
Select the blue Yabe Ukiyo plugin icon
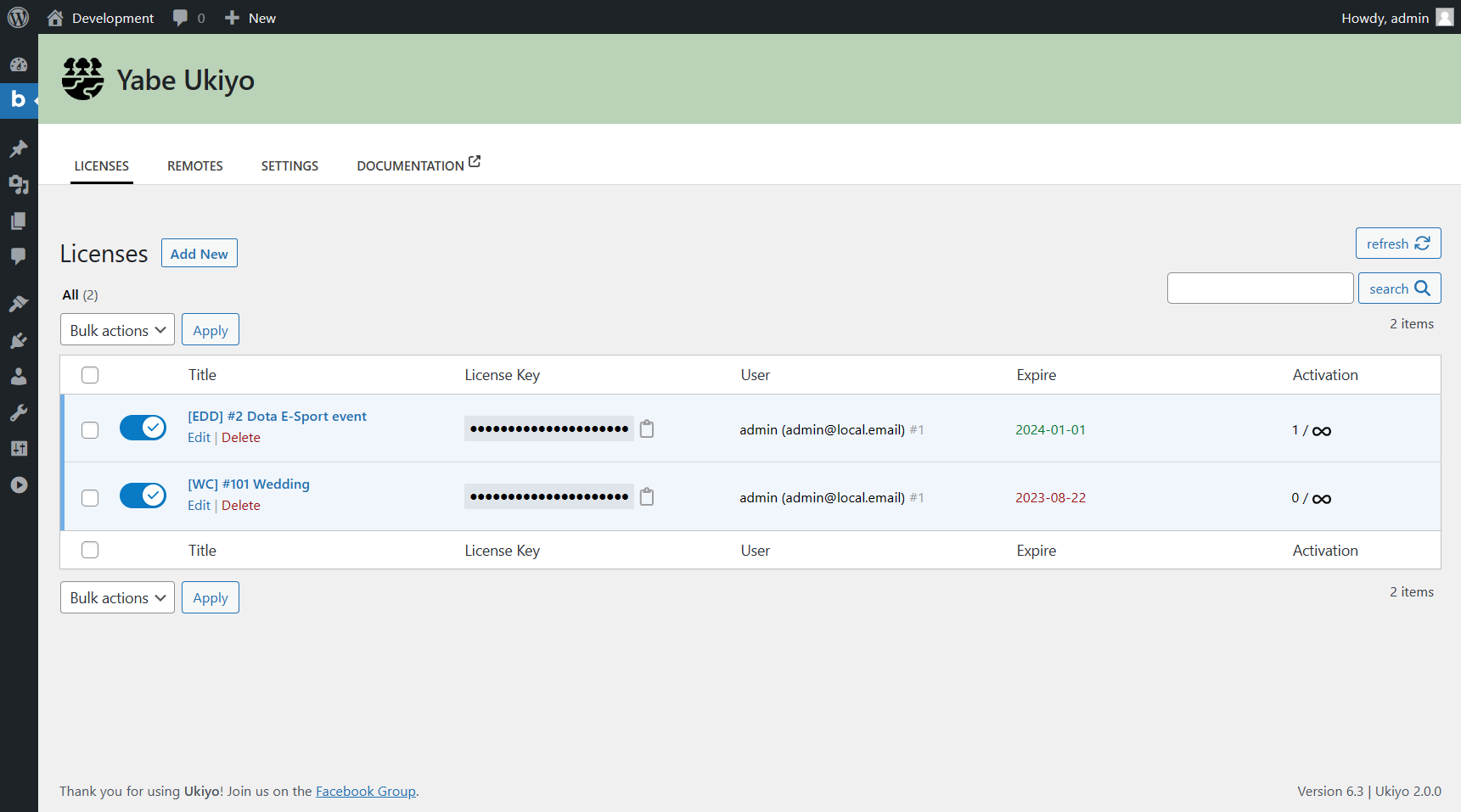click(x=19, y=100)
